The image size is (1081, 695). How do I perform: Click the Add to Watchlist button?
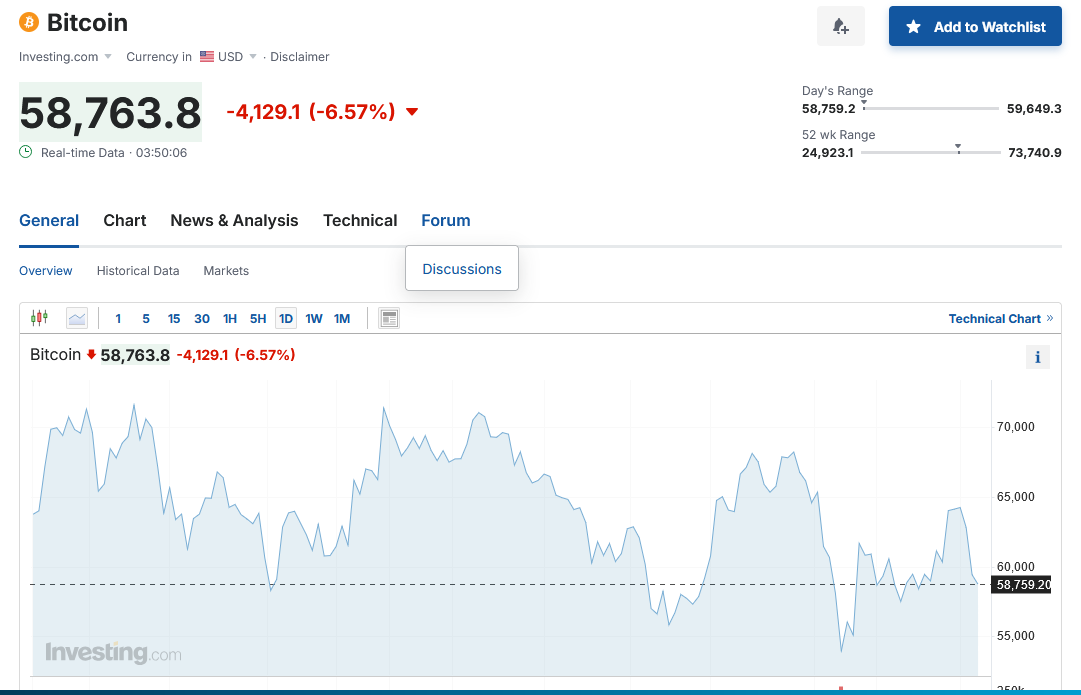click(x=975, y=26)
